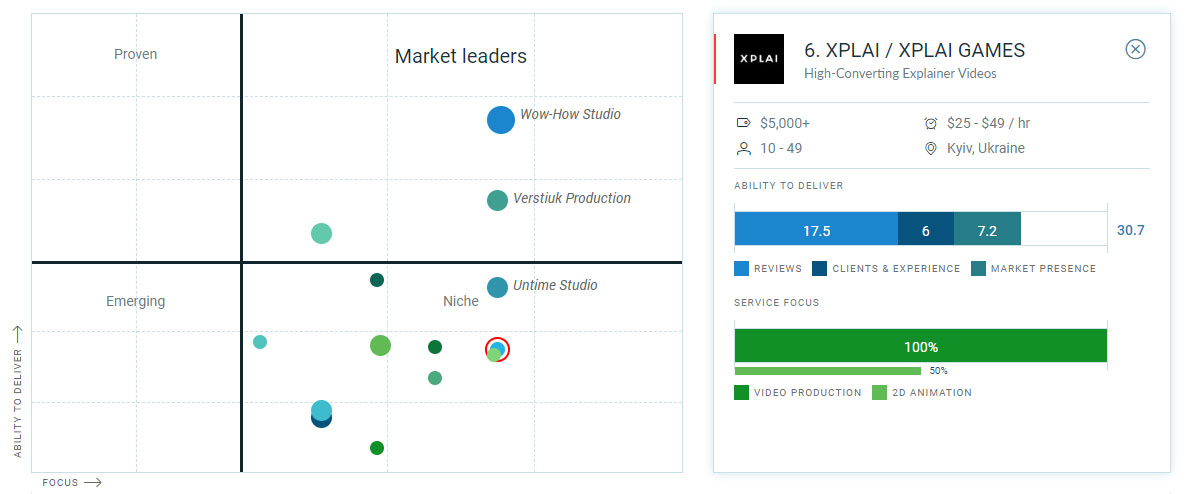Screen dimensions: 1191x494
Task: Close the XPLAI company detail panel
Action: 1135,50
